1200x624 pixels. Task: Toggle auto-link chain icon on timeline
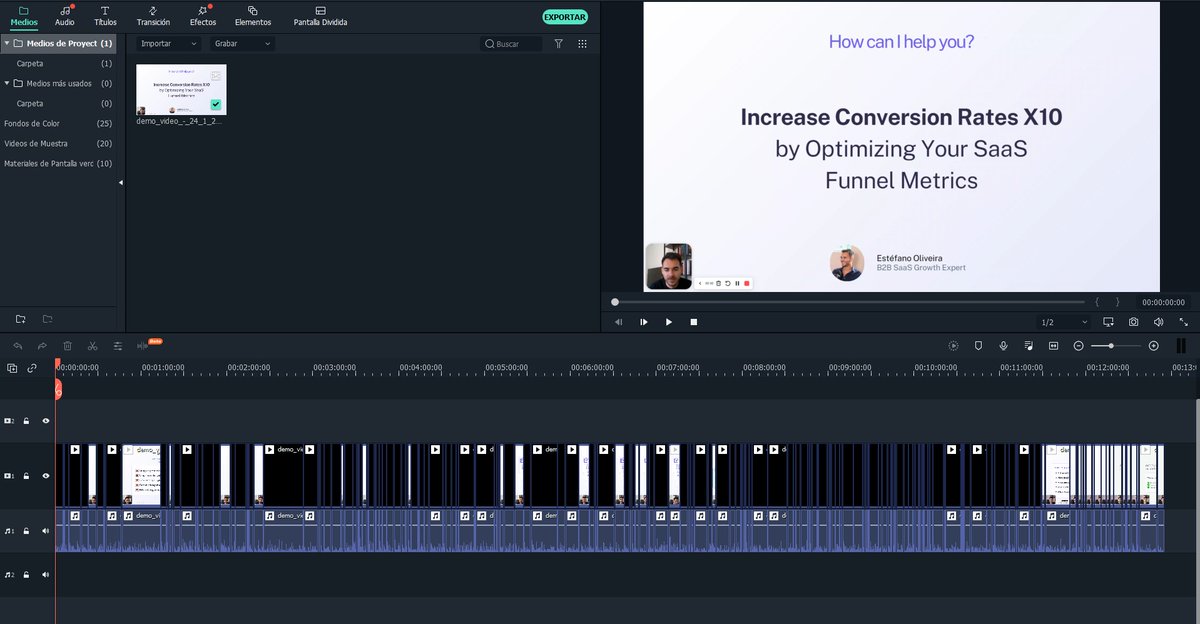tap(32, 368)
